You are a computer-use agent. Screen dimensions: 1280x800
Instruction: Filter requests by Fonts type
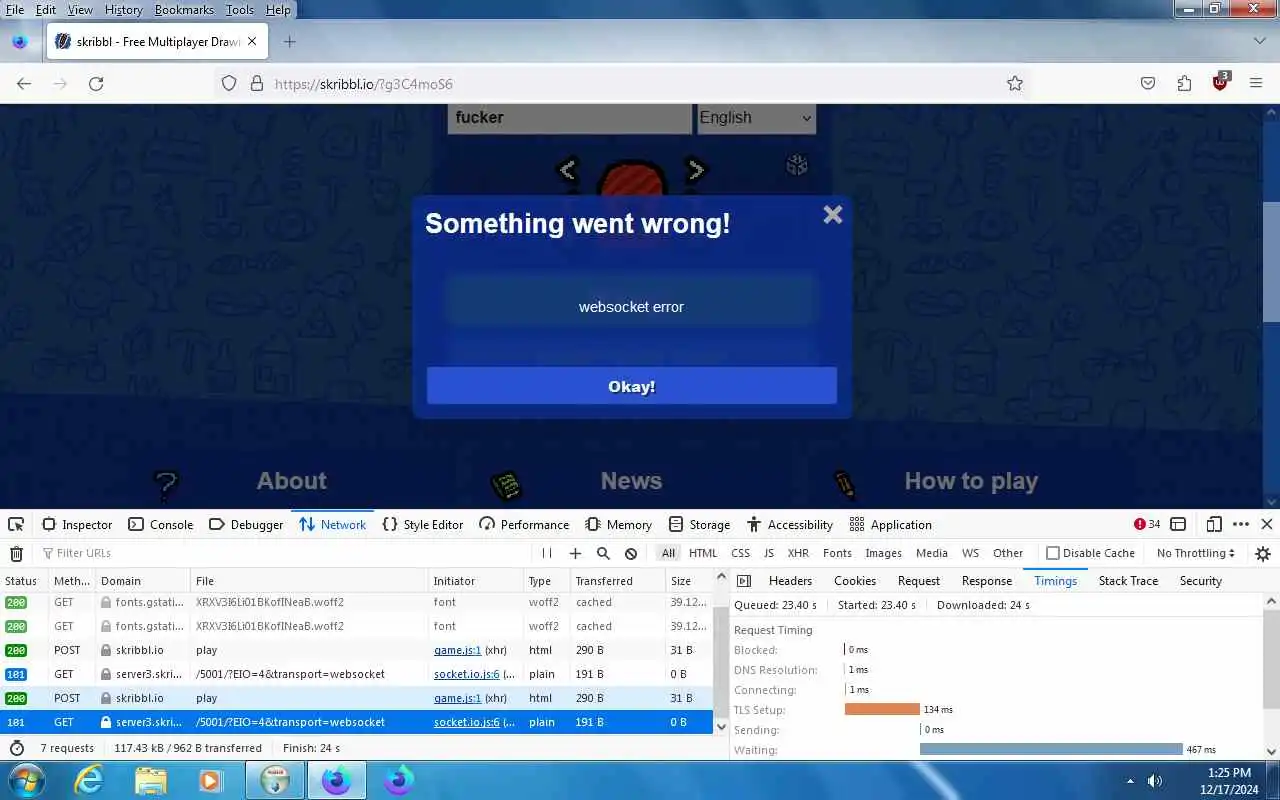coord(837,553)
